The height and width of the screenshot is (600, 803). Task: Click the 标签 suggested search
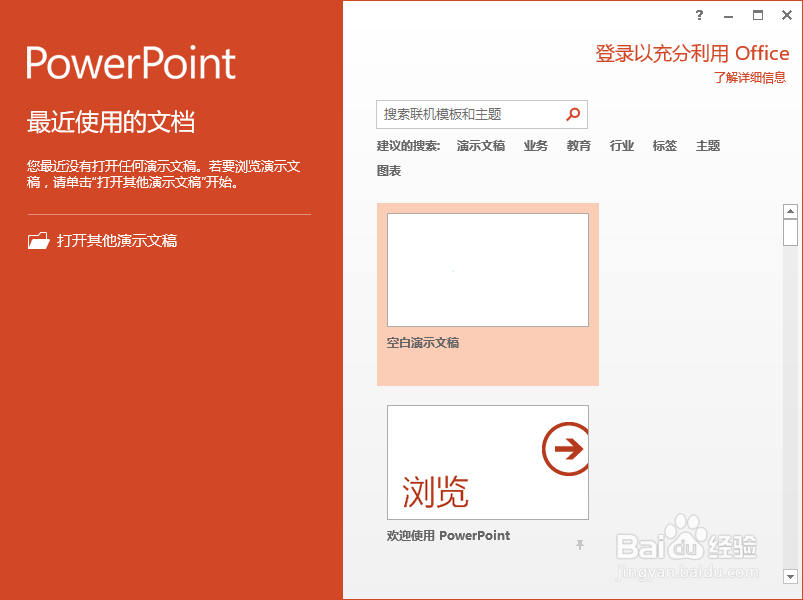tap(664, 145)
